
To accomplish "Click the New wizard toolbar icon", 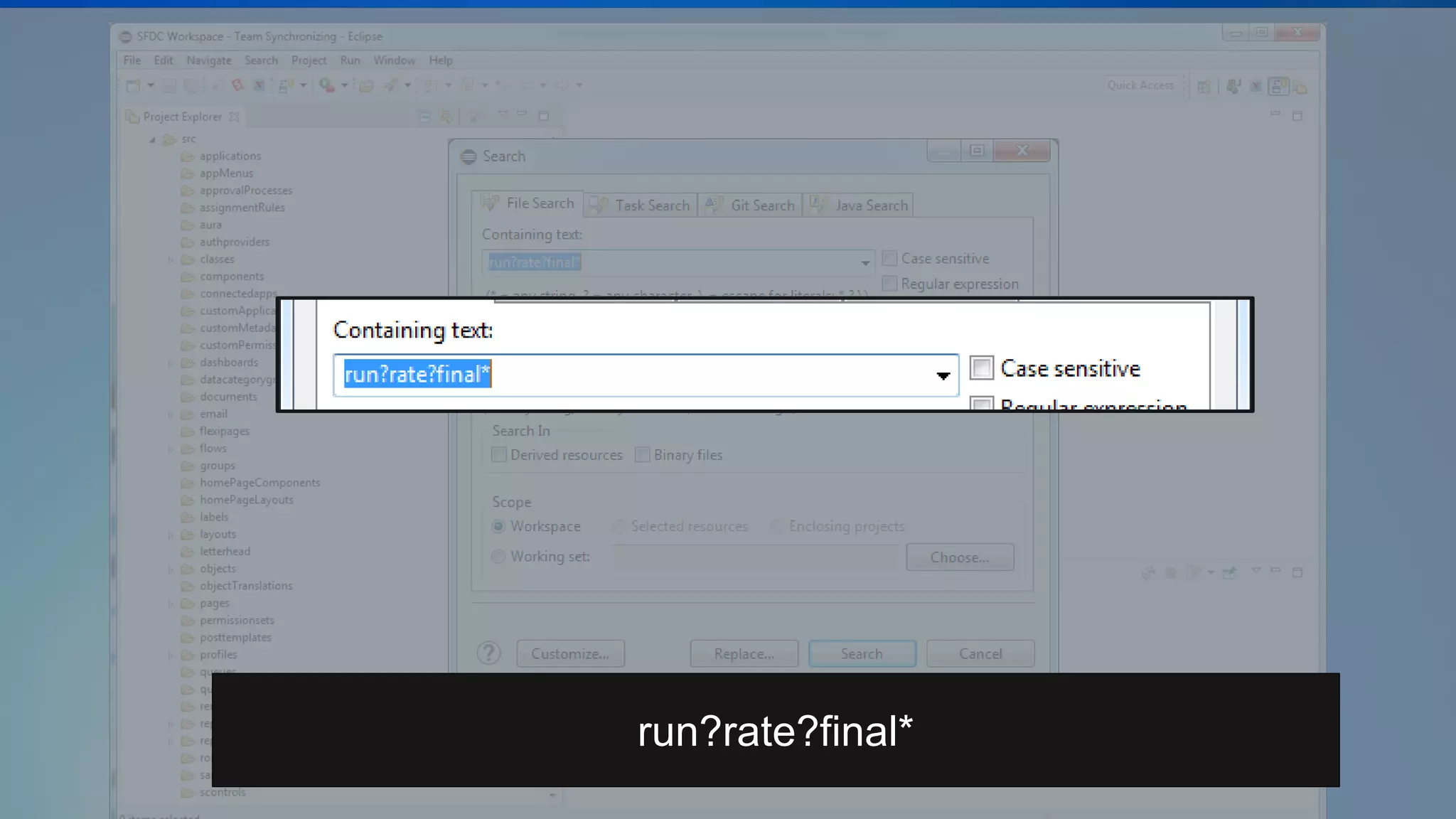I will point(133,86).
